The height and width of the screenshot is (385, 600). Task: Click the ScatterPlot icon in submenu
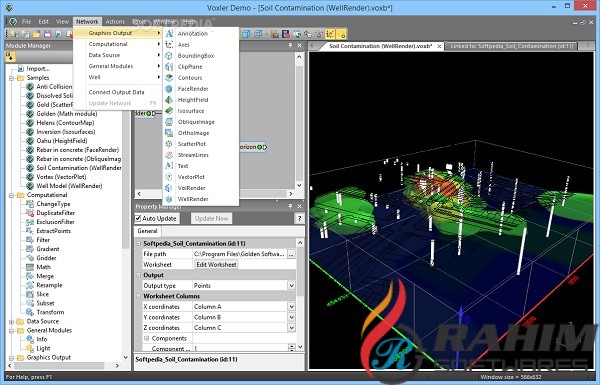pos(169,144)
